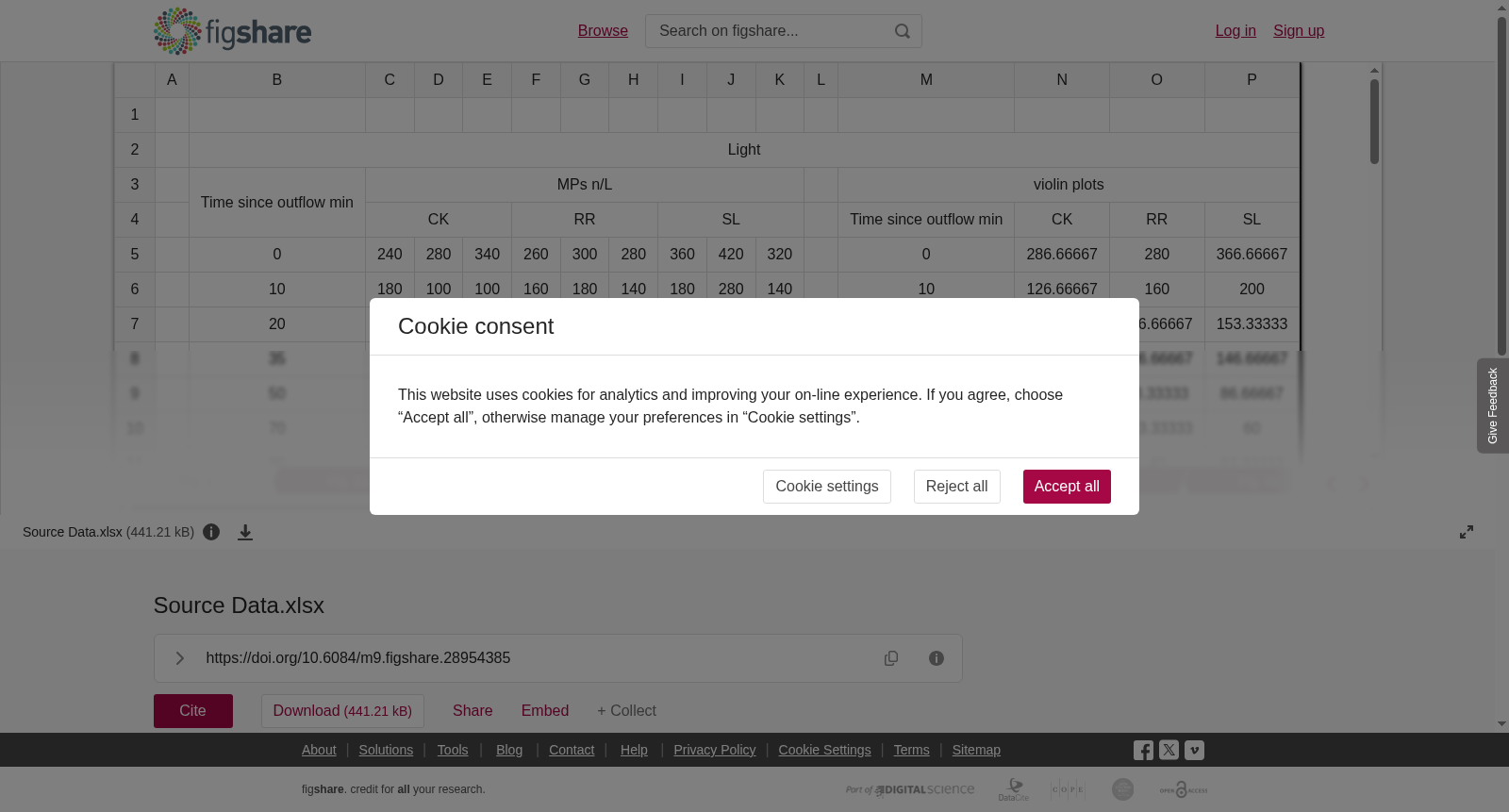Click the Cite button
Image resolution: width=1509 pixels, height=812 pixels.
193,711
